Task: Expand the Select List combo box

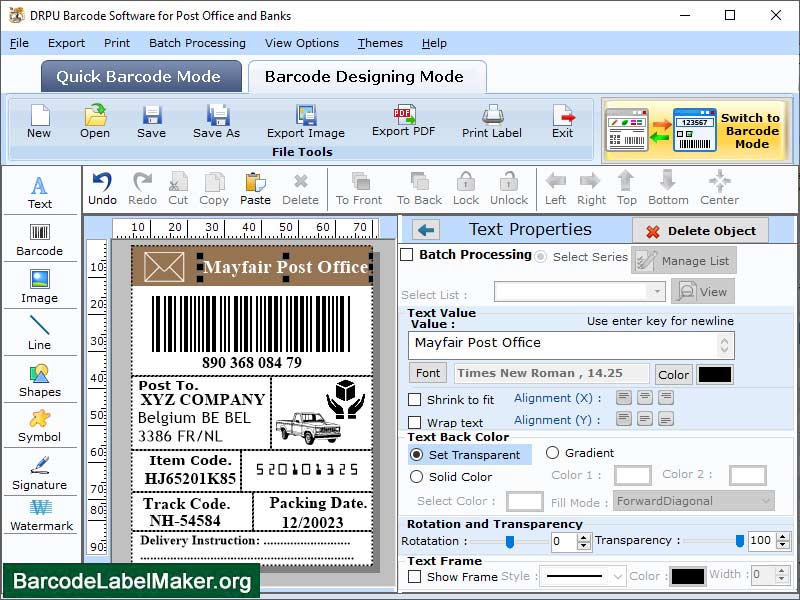Action: coord(658,291)
